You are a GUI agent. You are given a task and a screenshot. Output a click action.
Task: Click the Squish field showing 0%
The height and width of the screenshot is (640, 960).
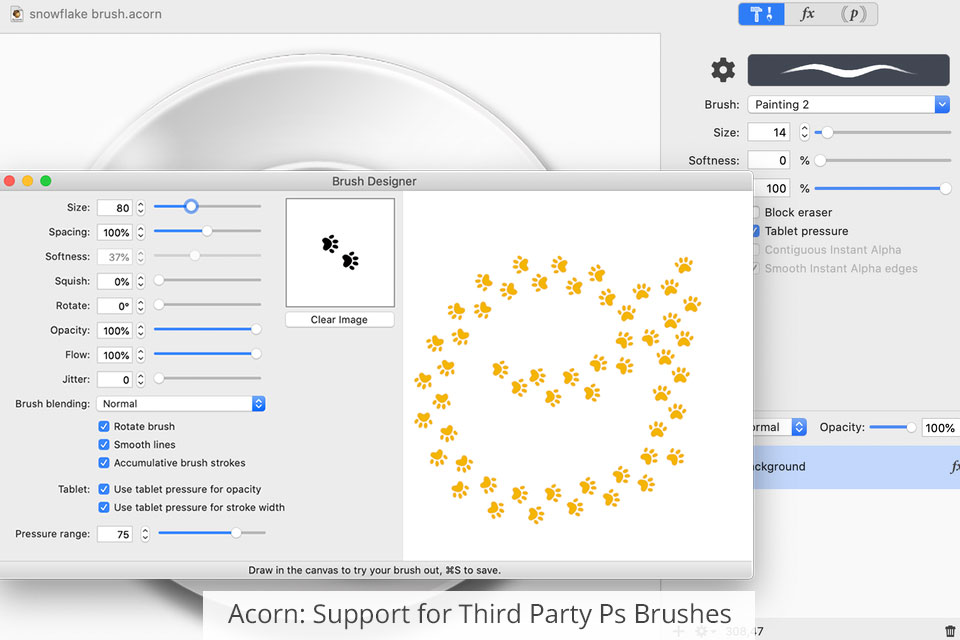[115, 281]
